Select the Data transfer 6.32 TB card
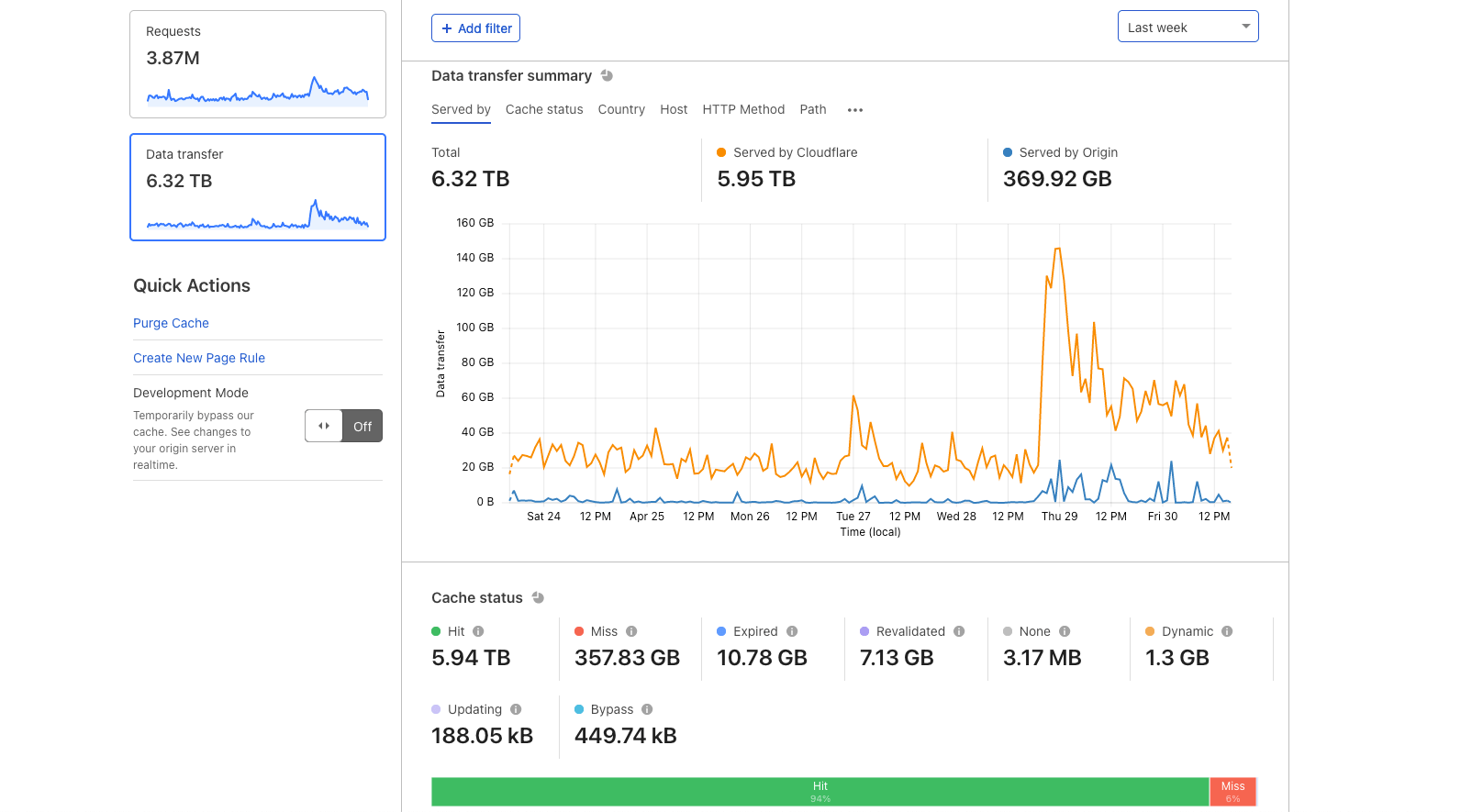The width and height of the screenshot is (1483, 812). [x=258, y=187]
